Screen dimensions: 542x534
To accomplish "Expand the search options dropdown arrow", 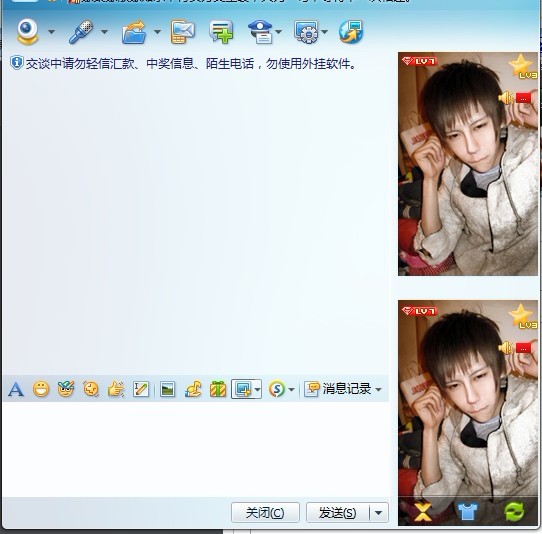I will (x=291, y=390).
